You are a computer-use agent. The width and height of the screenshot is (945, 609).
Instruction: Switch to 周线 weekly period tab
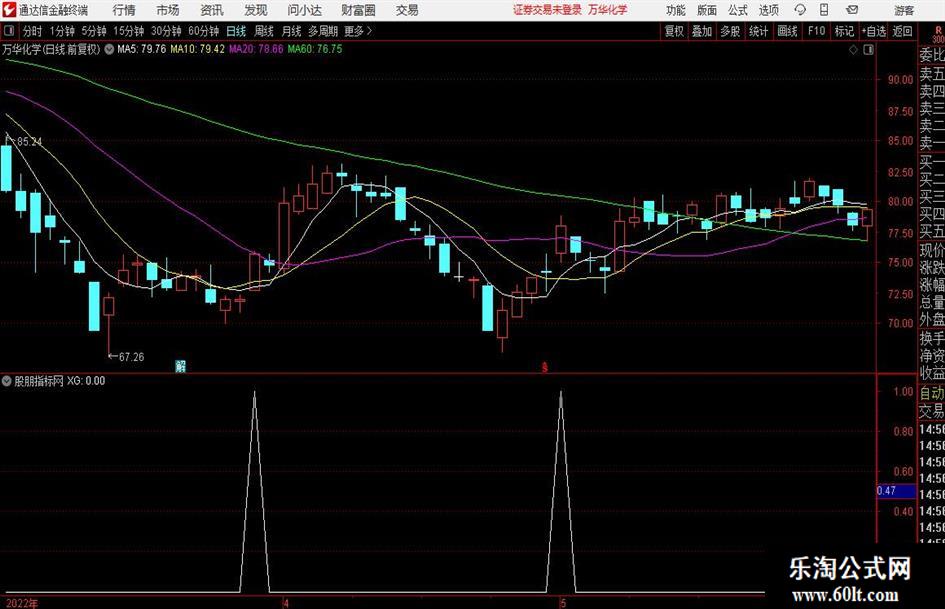(263, 31)
